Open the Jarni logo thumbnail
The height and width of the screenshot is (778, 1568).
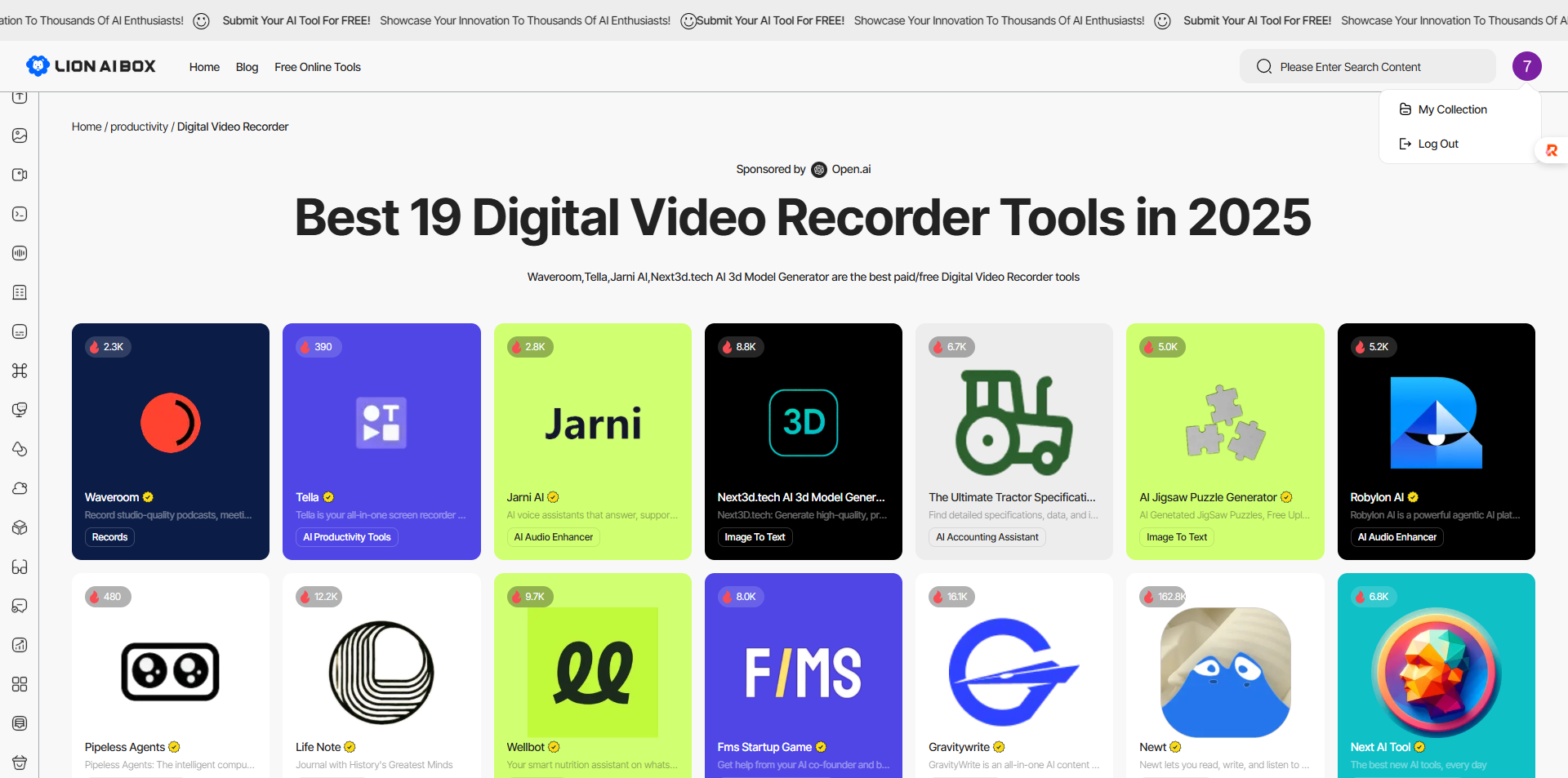click(593, 424)
